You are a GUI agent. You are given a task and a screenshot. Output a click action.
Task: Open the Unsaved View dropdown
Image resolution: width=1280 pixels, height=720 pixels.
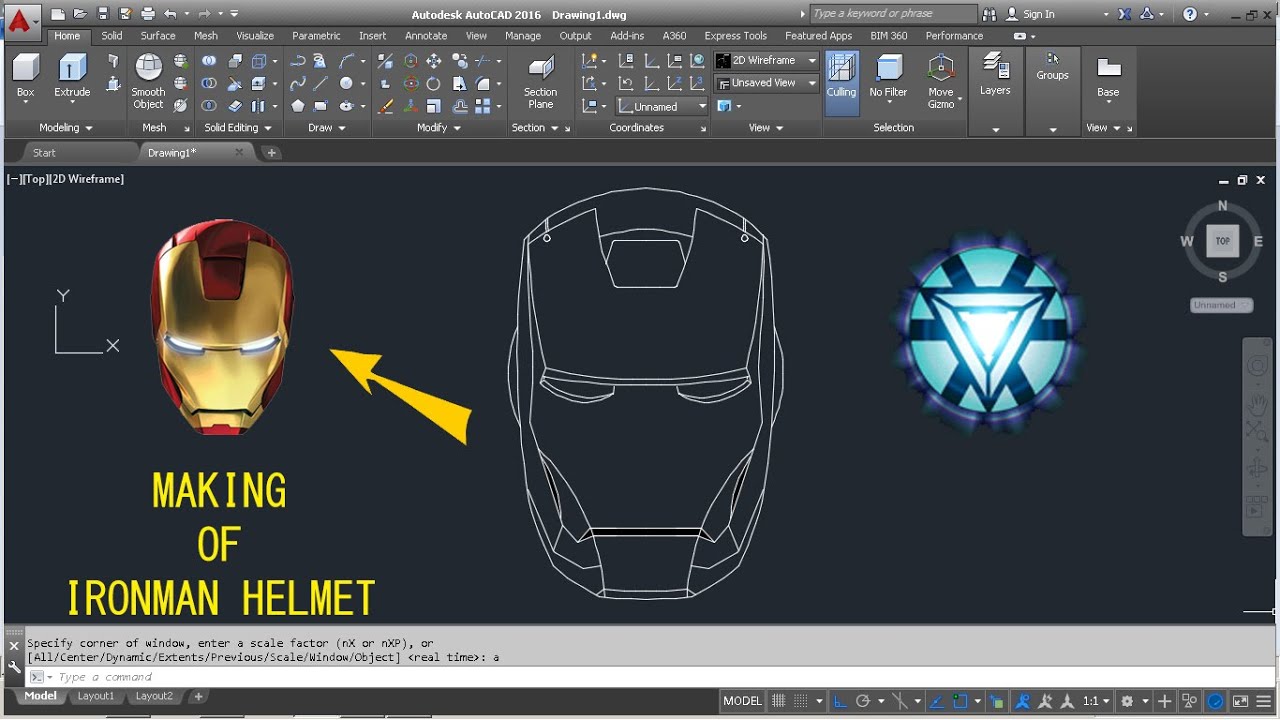[767, 83]
